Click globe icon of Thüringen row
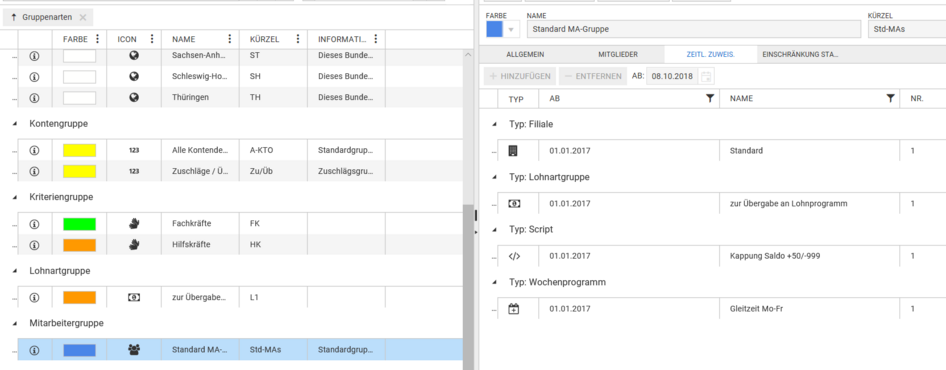Image resolution: width=946 pixels, height=370 pixels. coord(134,97)
